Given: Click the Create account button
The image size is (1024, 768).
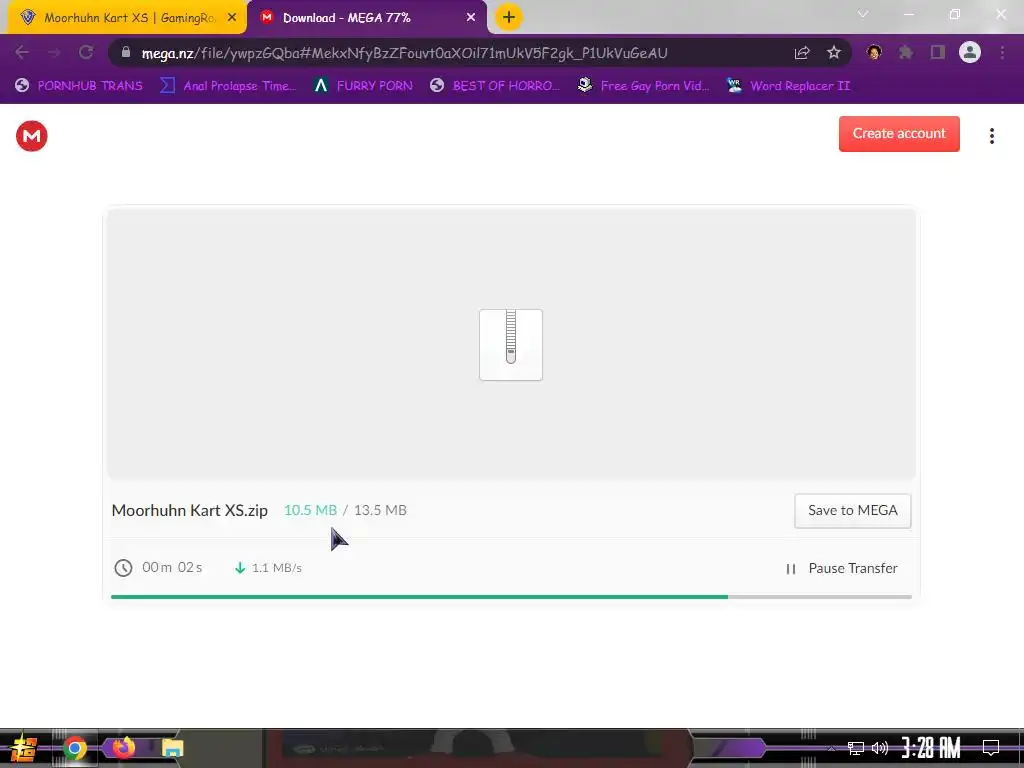Looking at the screenshot, I should (x=899, y=134).
